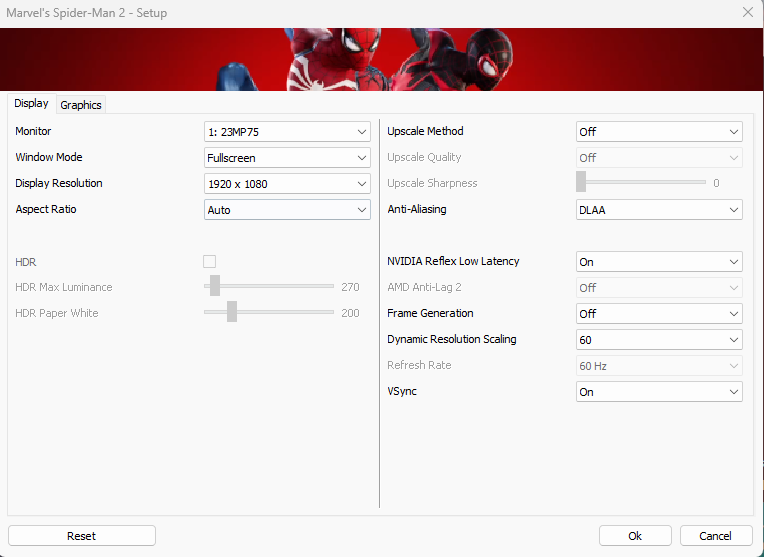Click the "Aspect Ratio" label

click(46, 209)
